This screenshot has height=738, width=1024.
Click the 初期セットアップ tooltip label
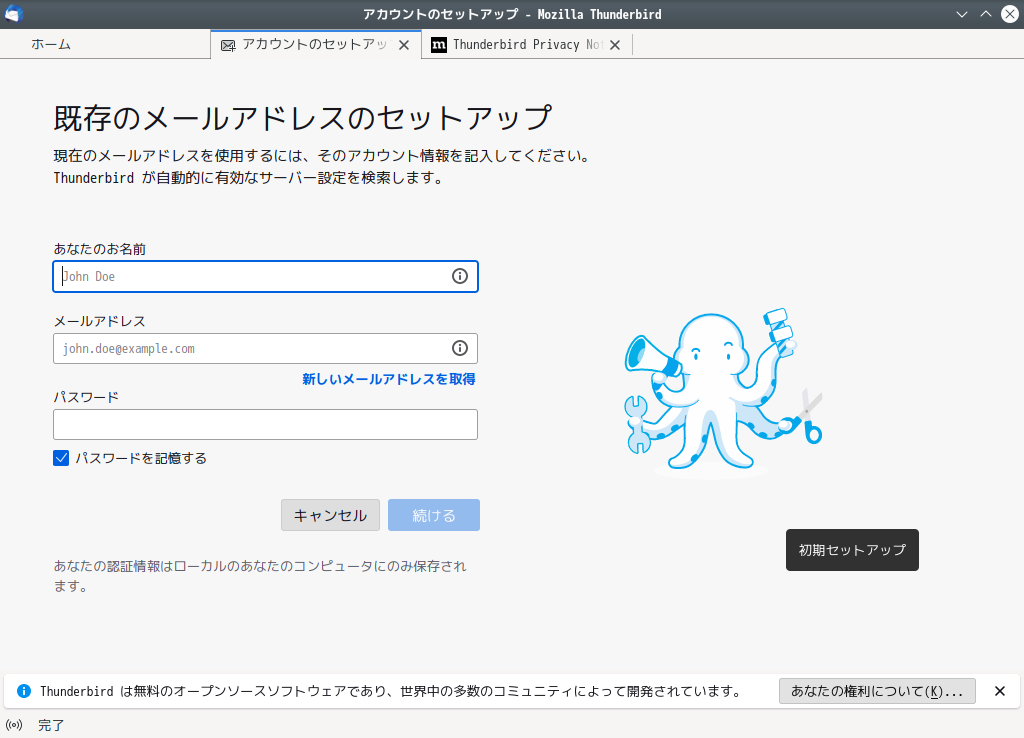pos(852,550)
